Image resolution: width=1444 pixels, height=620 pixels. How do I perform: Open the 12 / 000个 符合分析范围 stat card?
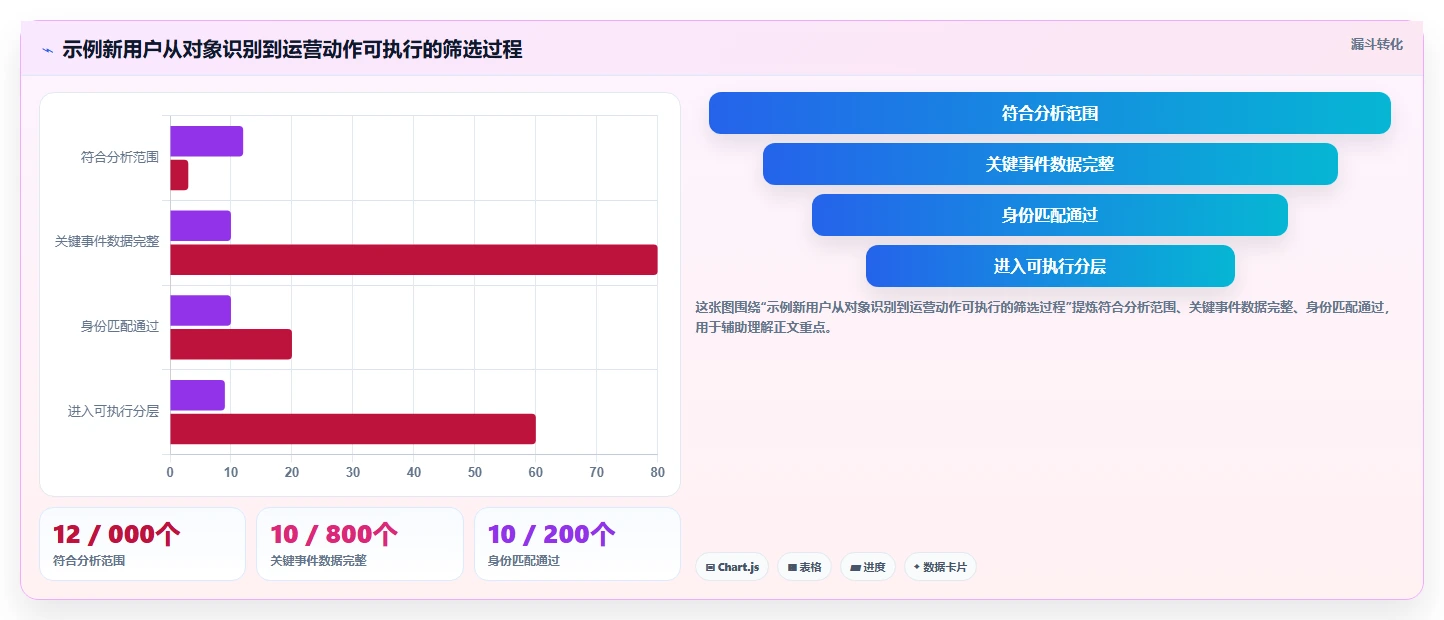point(142,544)
